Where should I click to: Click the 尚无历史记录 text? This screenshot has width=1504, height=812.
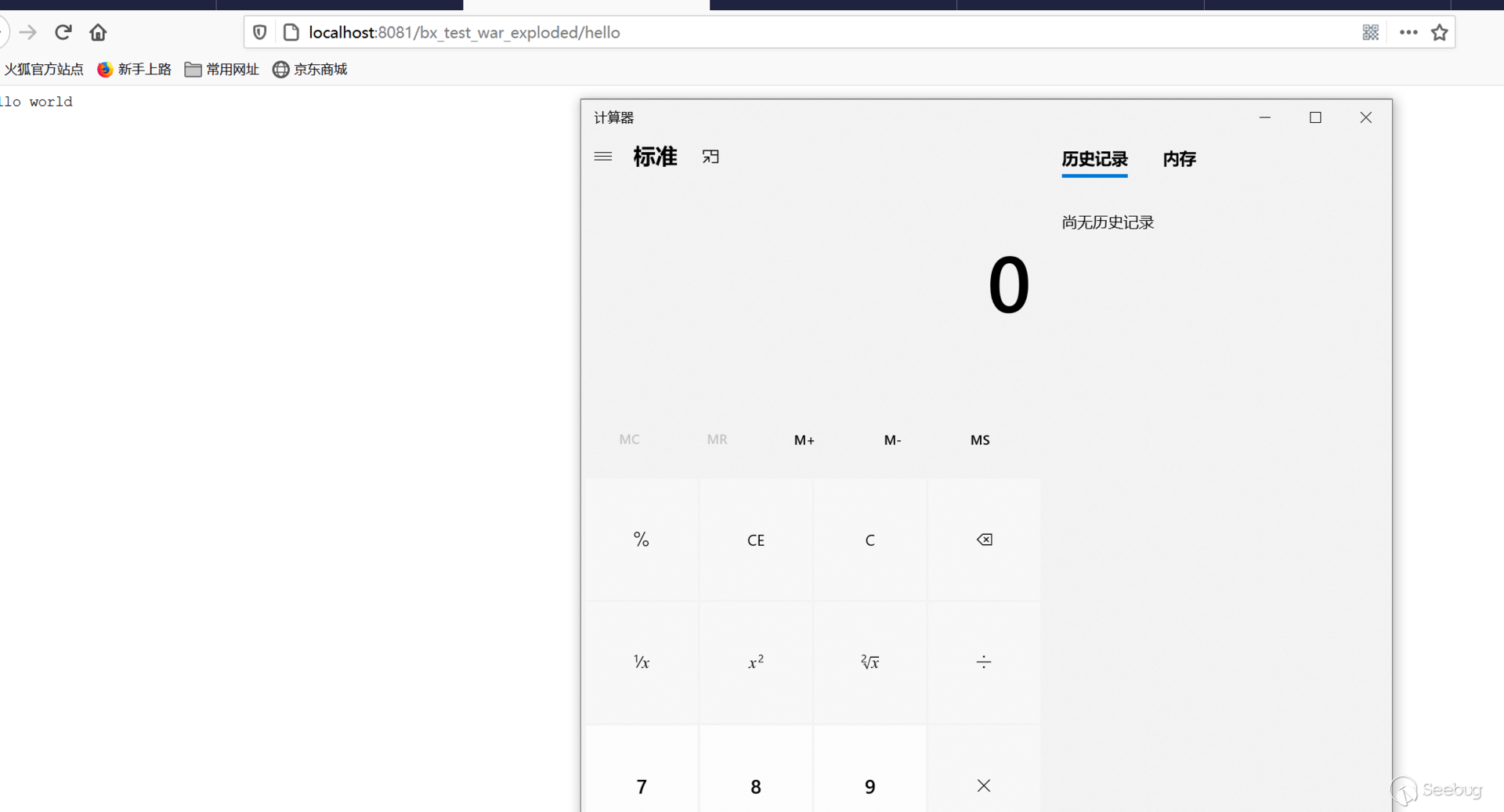click(x=1108, y=222)
